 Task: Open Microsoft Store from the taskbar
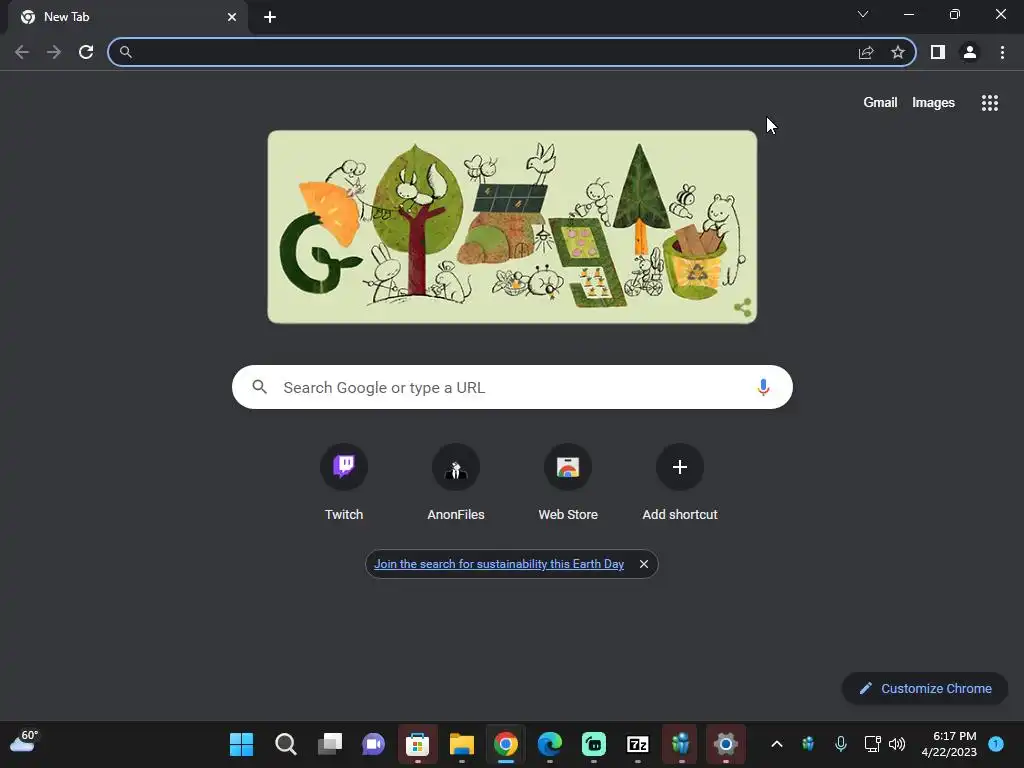pos(417,744)
